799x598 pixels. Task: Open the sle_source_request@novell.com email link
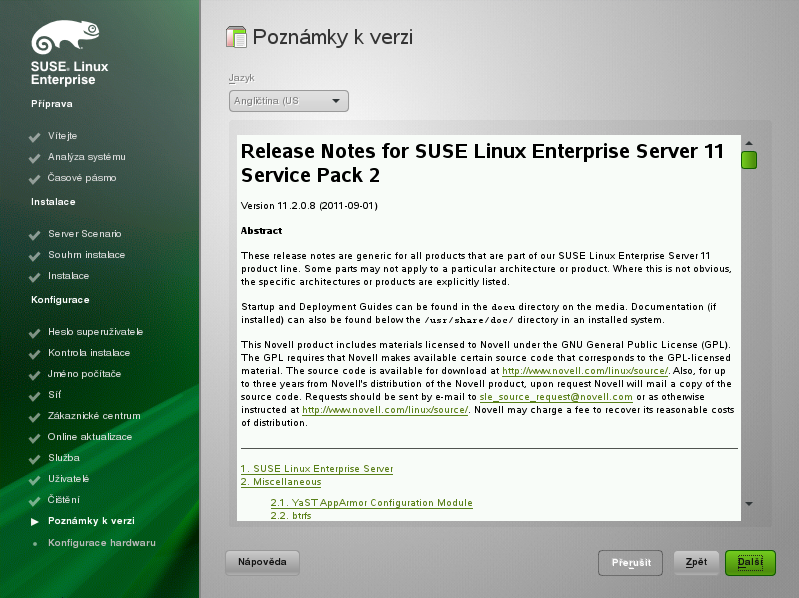point(556,397)
